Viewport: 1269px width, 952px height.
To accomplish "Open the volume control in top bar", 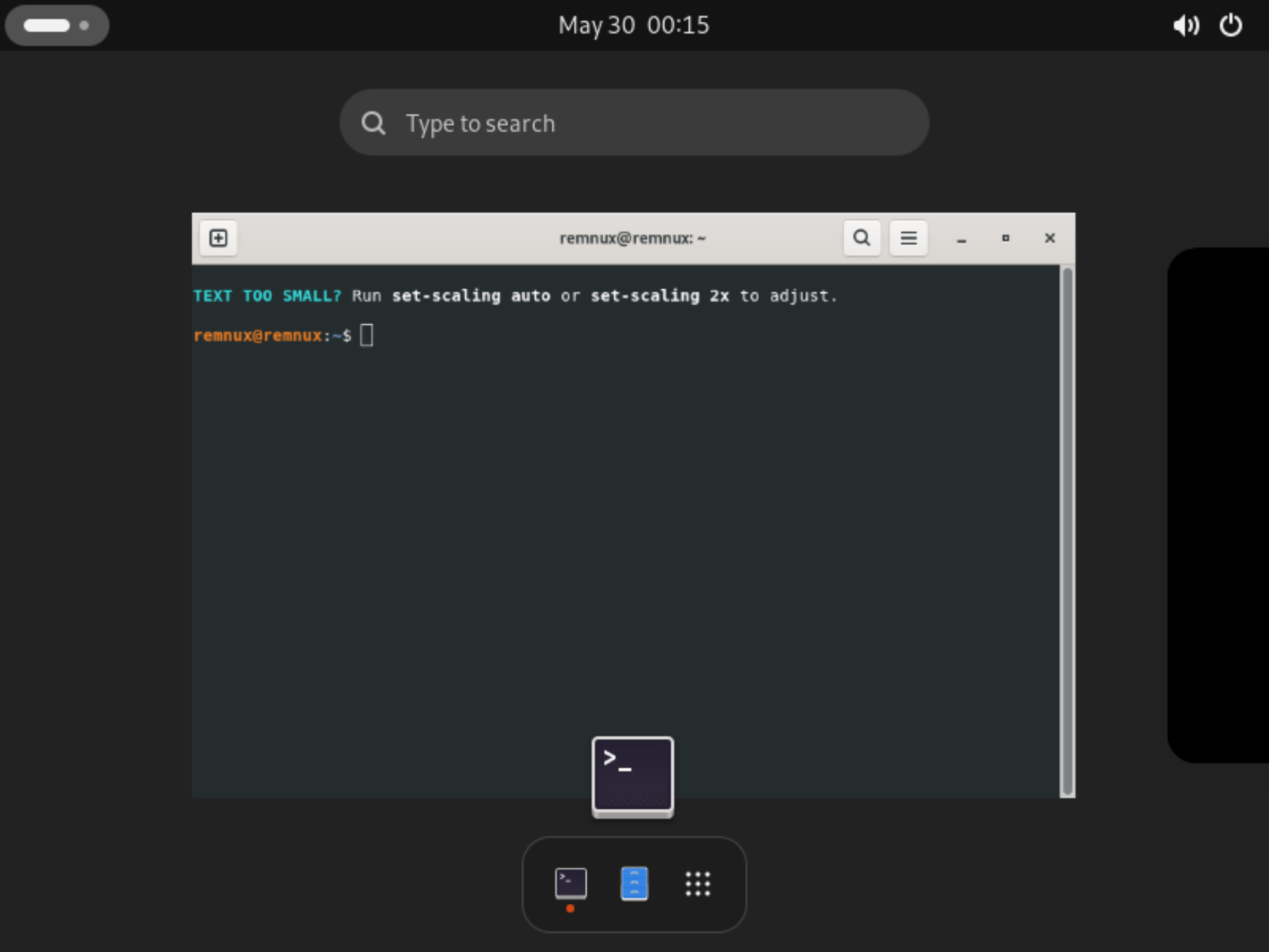I will pyautogui.click(x=1185, y=25).
